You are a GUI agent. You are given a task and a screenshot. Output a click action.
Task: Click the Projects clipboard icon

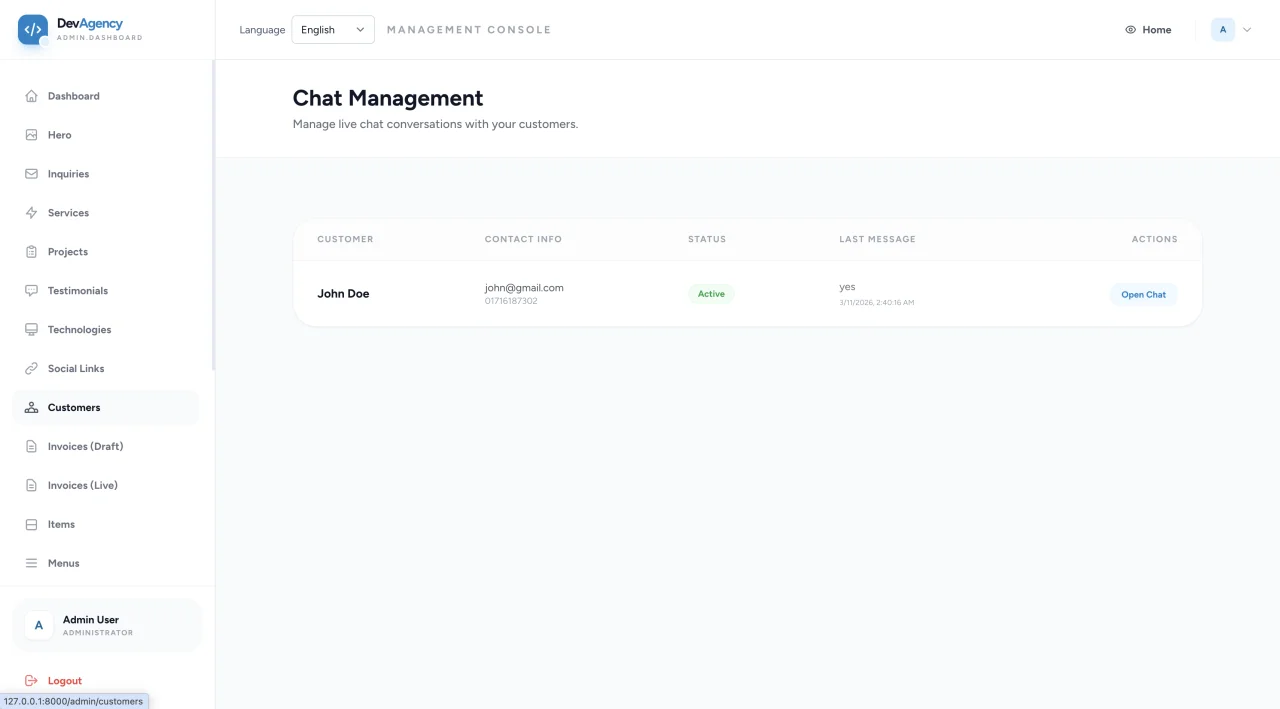click(x=31, y=252)
